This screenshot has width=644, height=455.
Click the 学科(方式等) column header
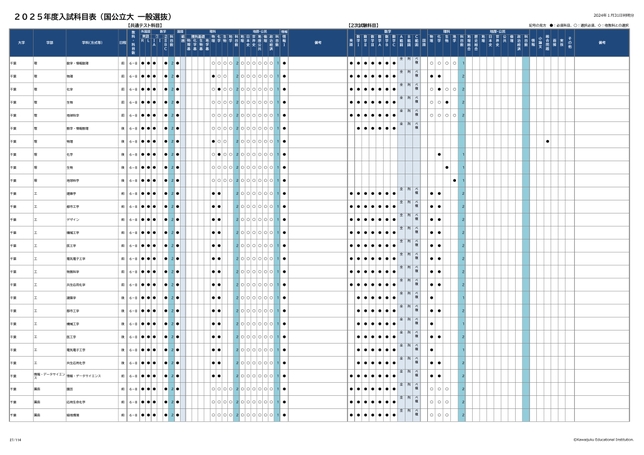90,44
